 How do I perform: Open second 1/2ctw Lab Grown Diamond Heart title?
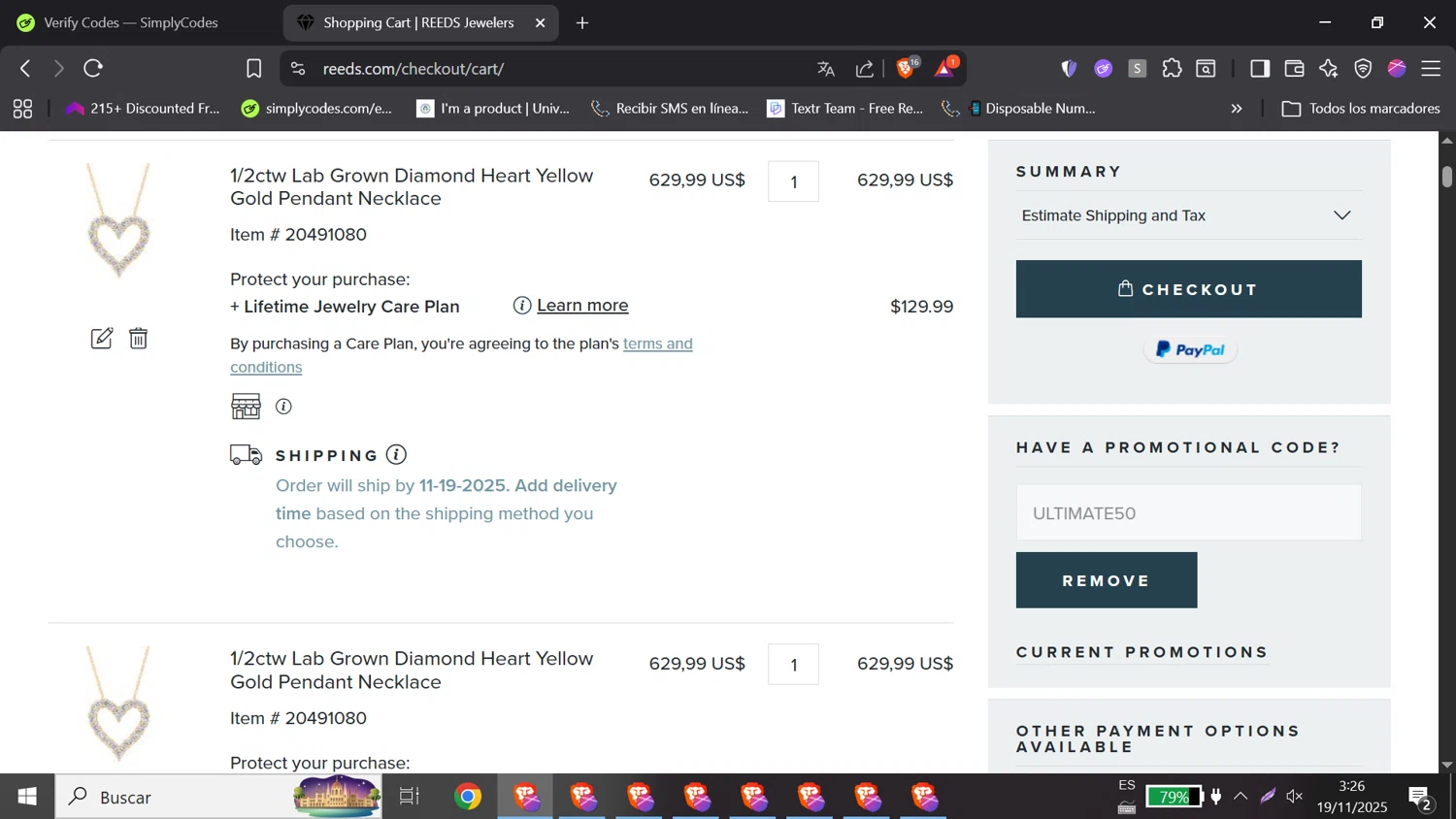412,671
